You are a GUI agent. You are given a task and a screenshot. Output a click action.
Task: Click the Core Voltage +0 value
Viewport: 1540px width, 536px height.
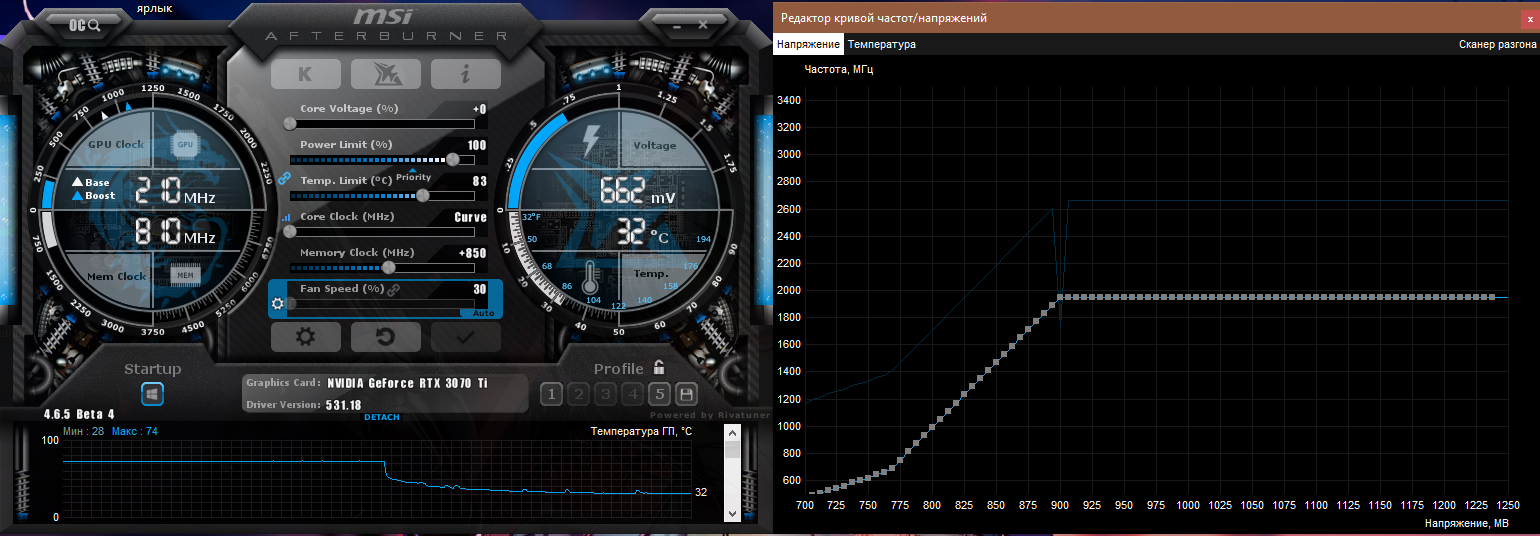[480, 109]
